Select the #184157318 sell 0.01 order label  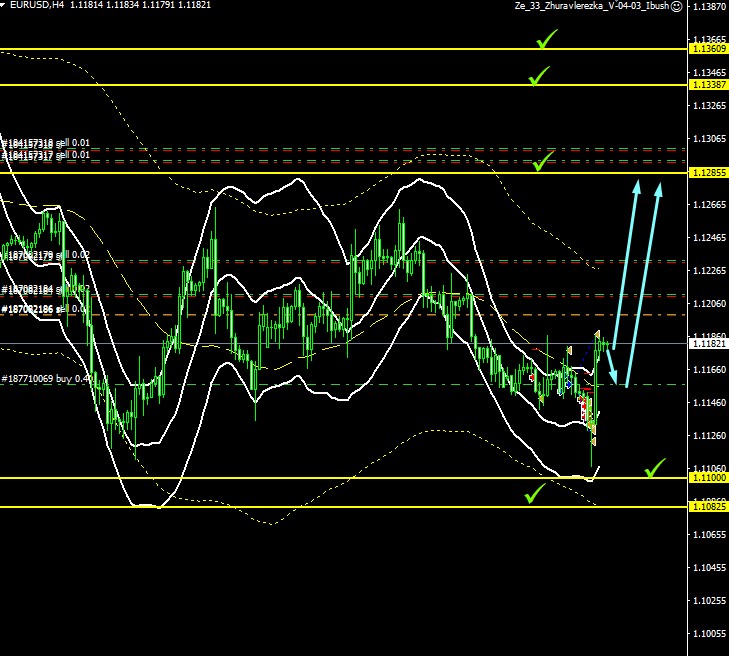click(46, 144)
